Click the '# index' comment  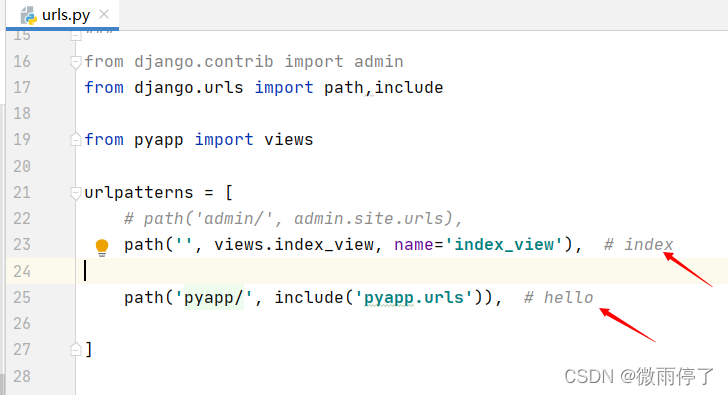638,245
